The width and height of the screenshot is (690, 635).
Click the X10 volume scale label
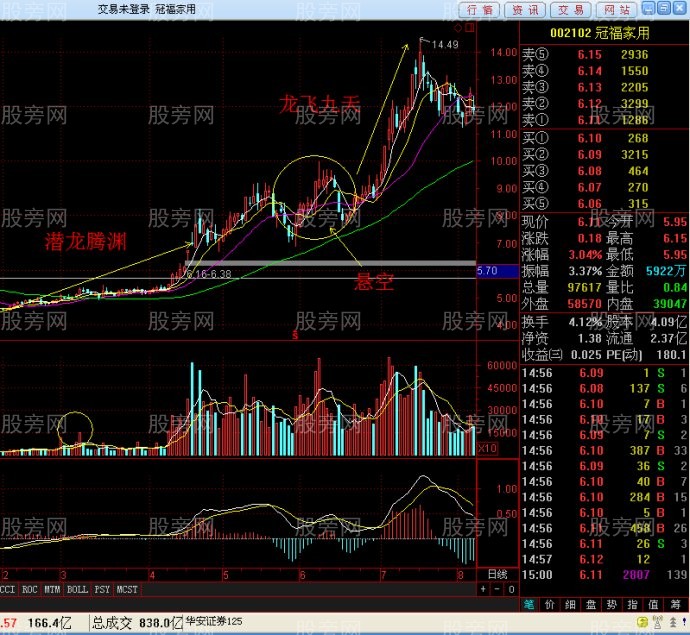488,448
